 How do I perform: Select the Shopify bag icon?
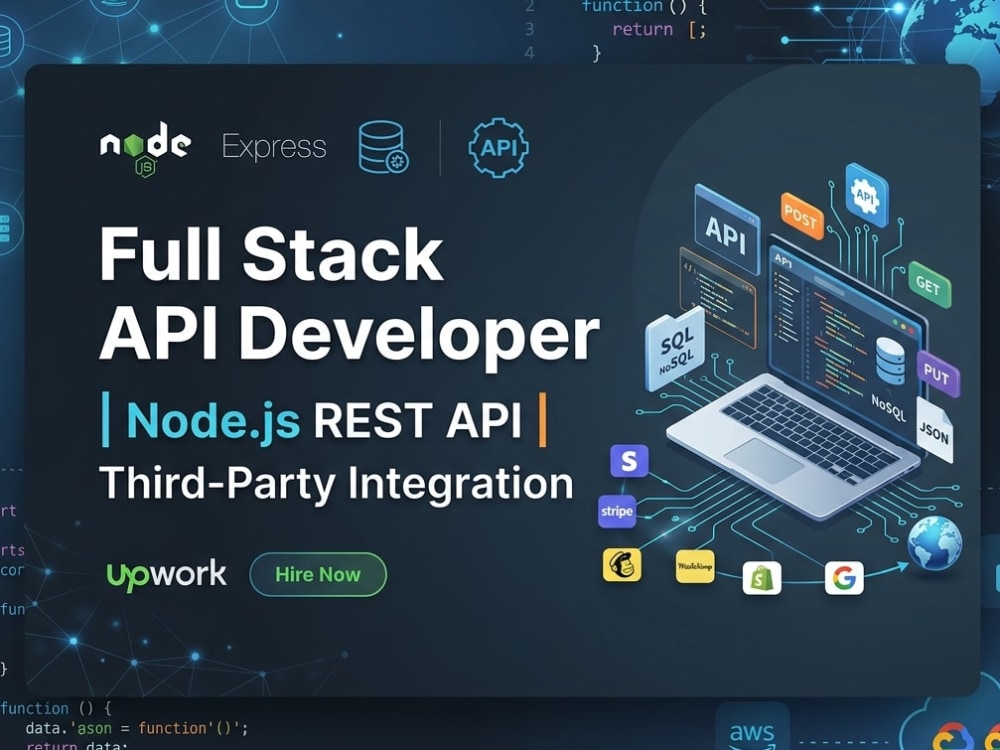click(761, 578)
